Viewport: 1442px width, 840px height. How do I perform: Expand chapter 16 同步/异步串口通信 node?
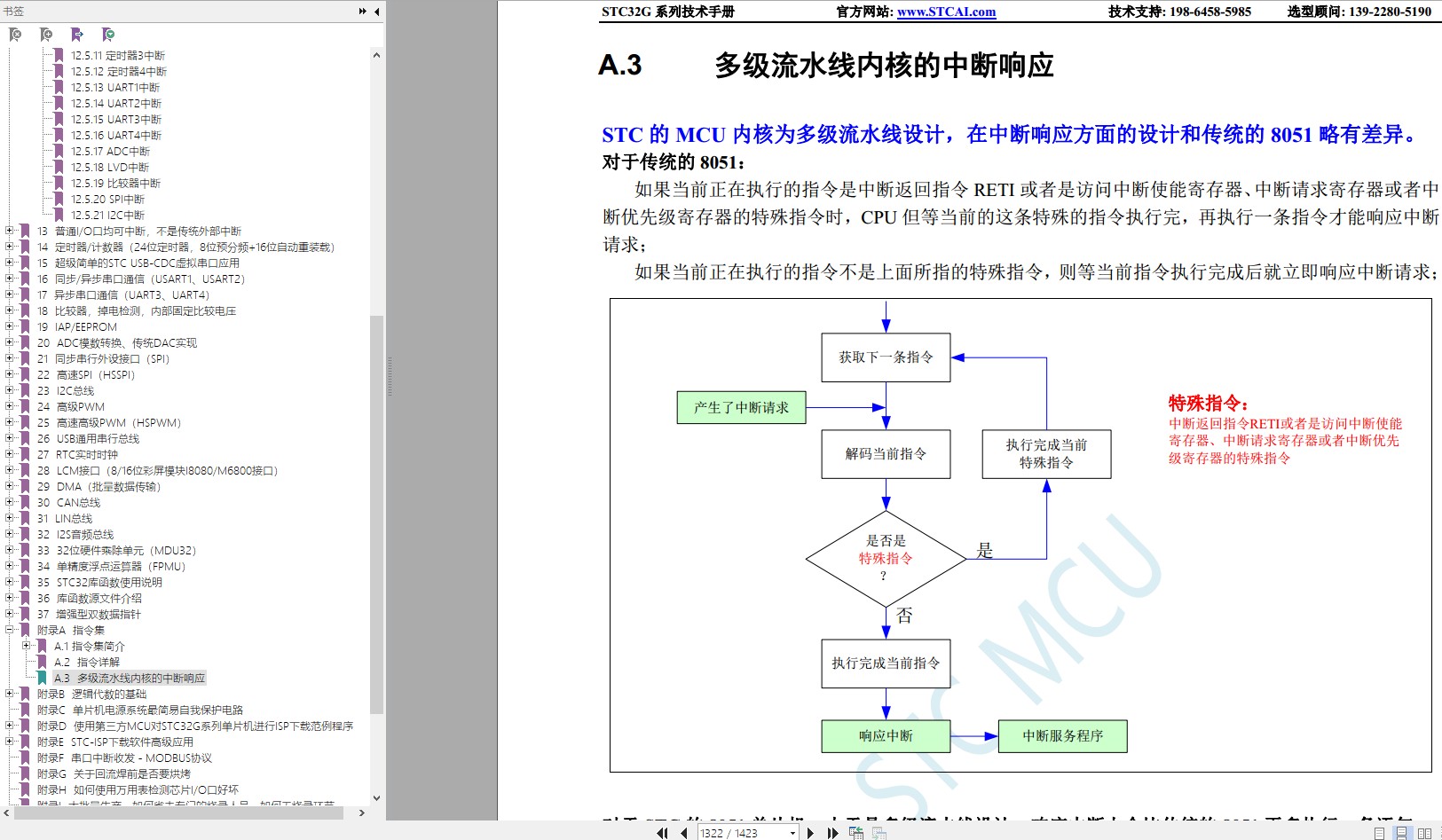[10, 279]
